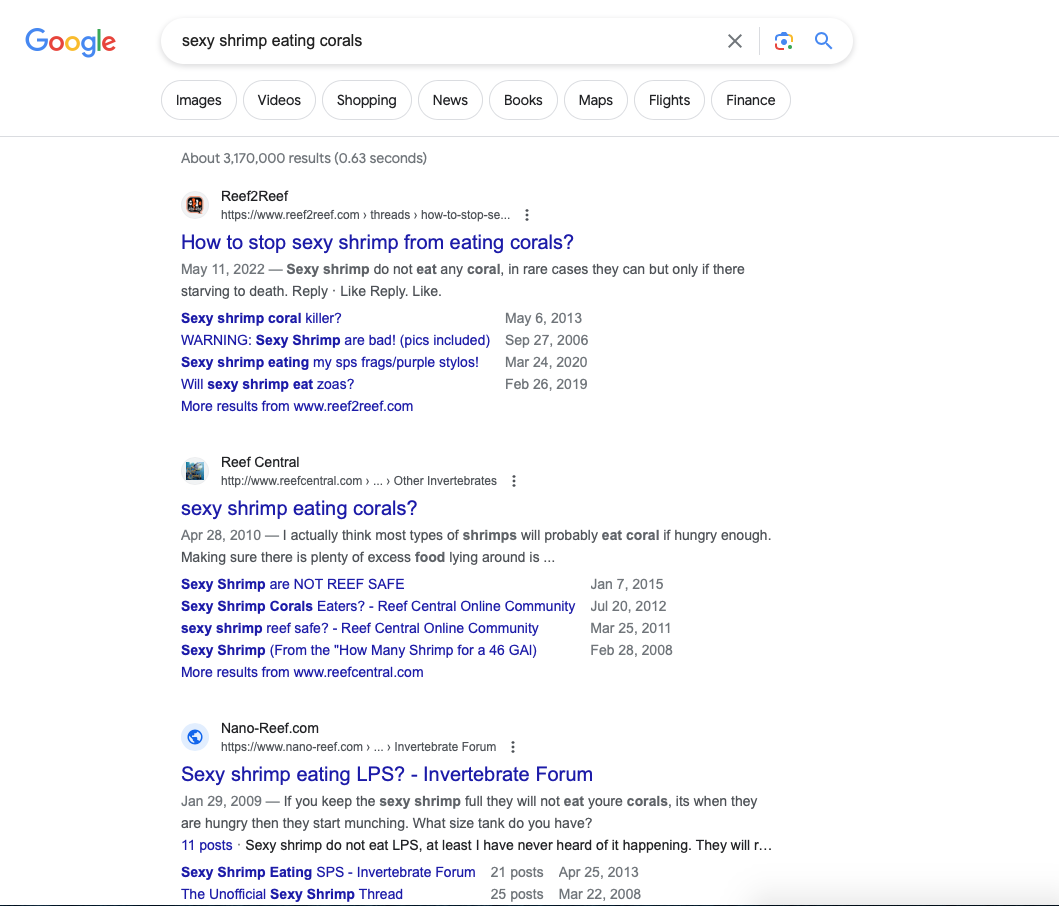Open three-dot menu for Reef2Reef result
Screen dimensions: 1059x906
point(527,215)
